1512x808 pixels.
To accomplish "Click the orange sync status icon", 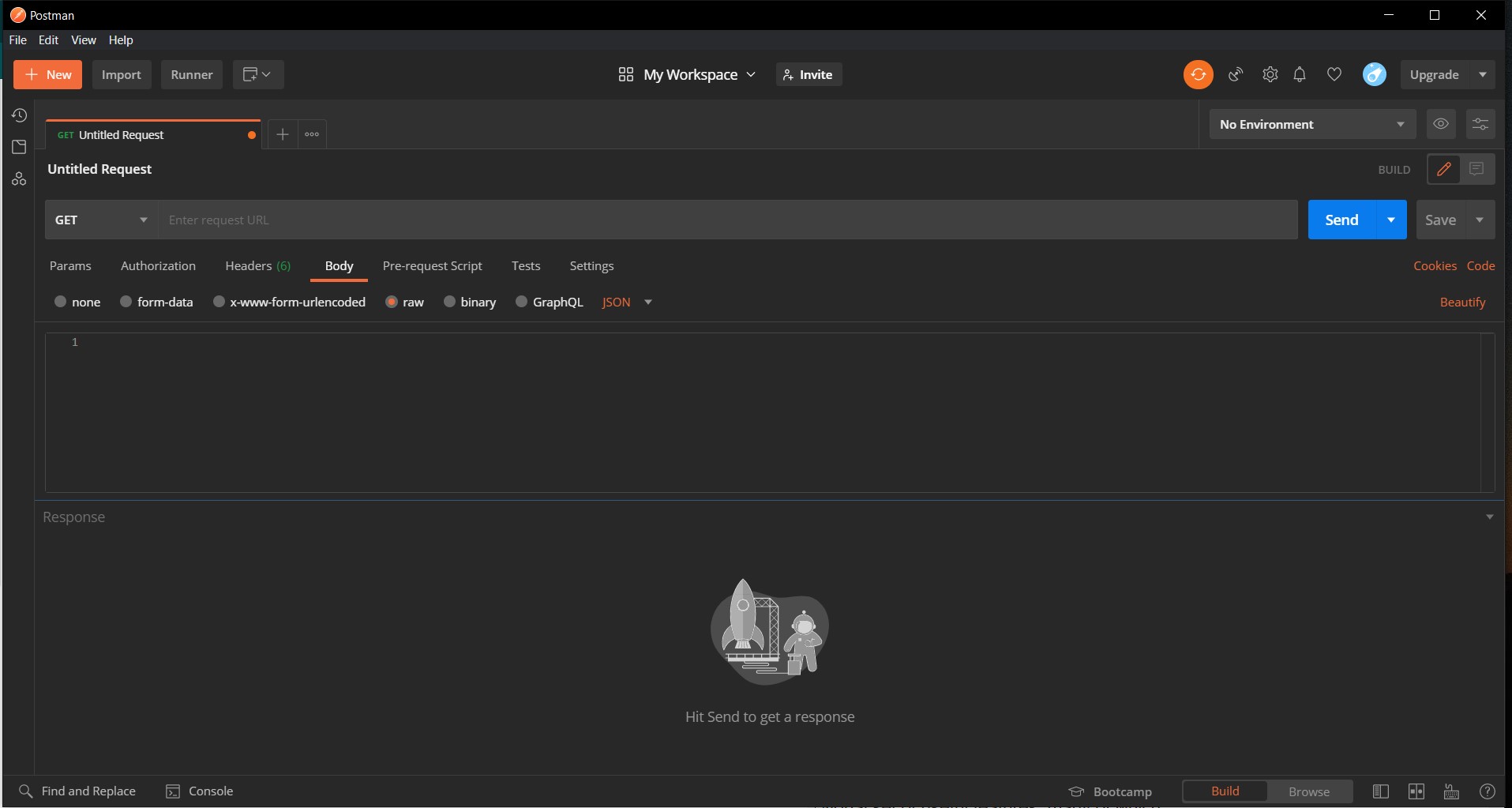I will point(1198,74).
